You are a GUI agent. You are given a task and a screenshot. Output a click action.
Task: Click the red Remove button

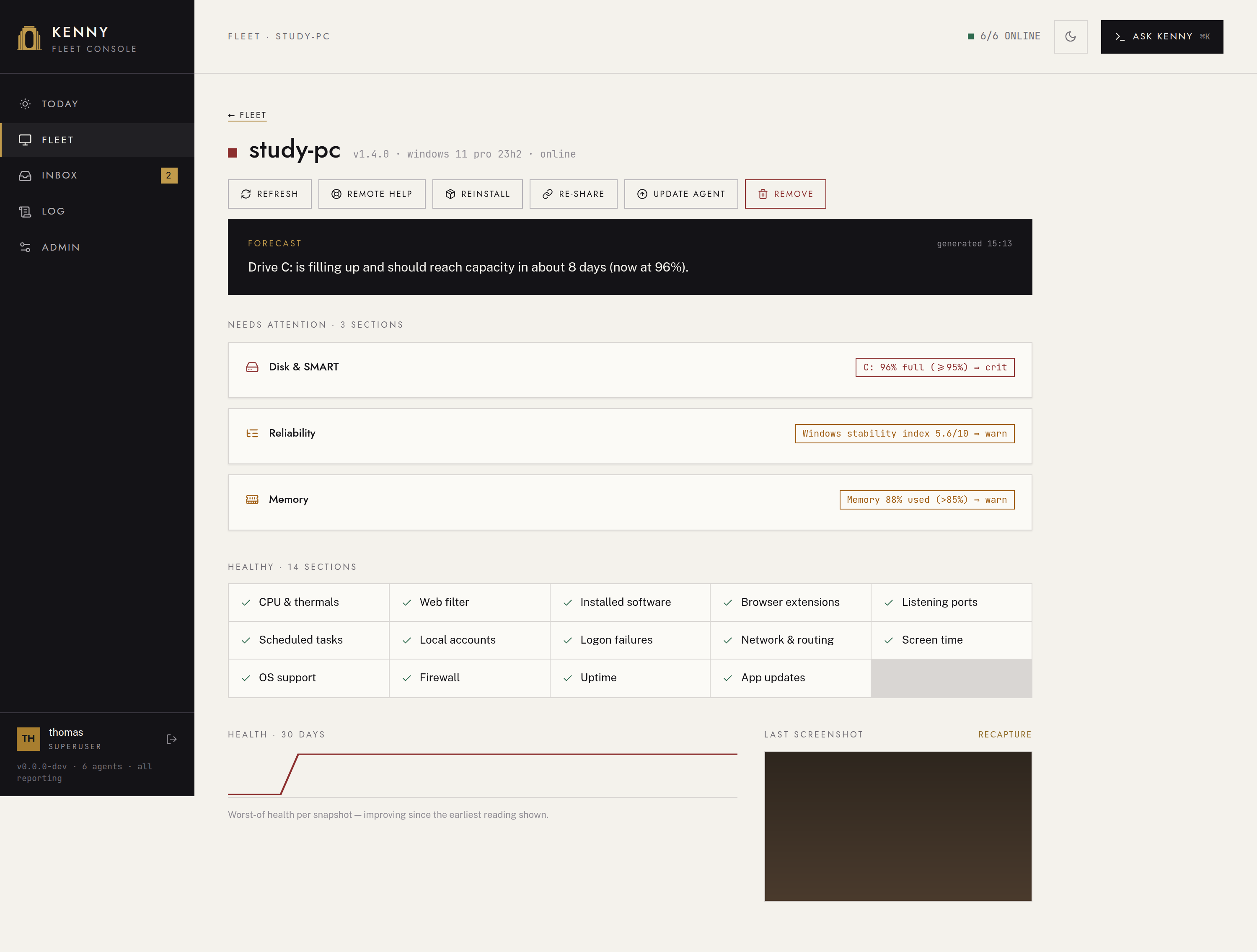pos(785,194)
